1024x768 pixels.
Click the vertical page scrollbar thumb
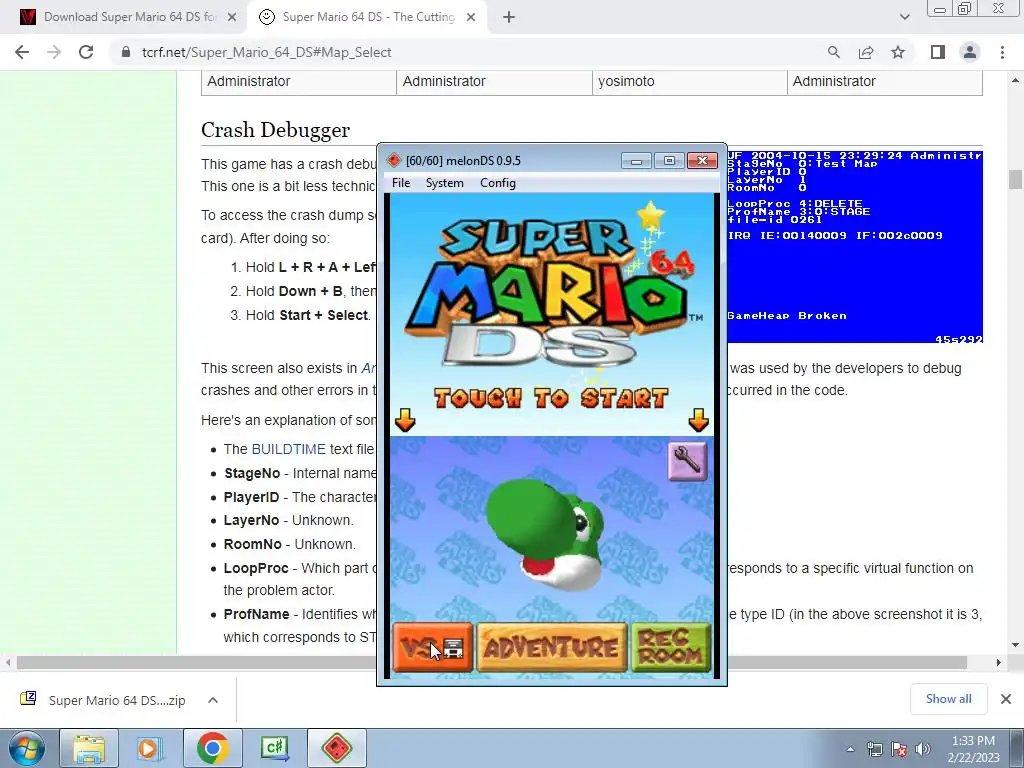point(1015,178)
